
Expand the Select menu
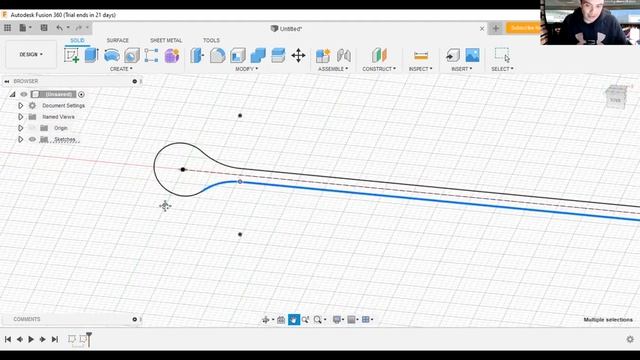click(x=502, y=69)
